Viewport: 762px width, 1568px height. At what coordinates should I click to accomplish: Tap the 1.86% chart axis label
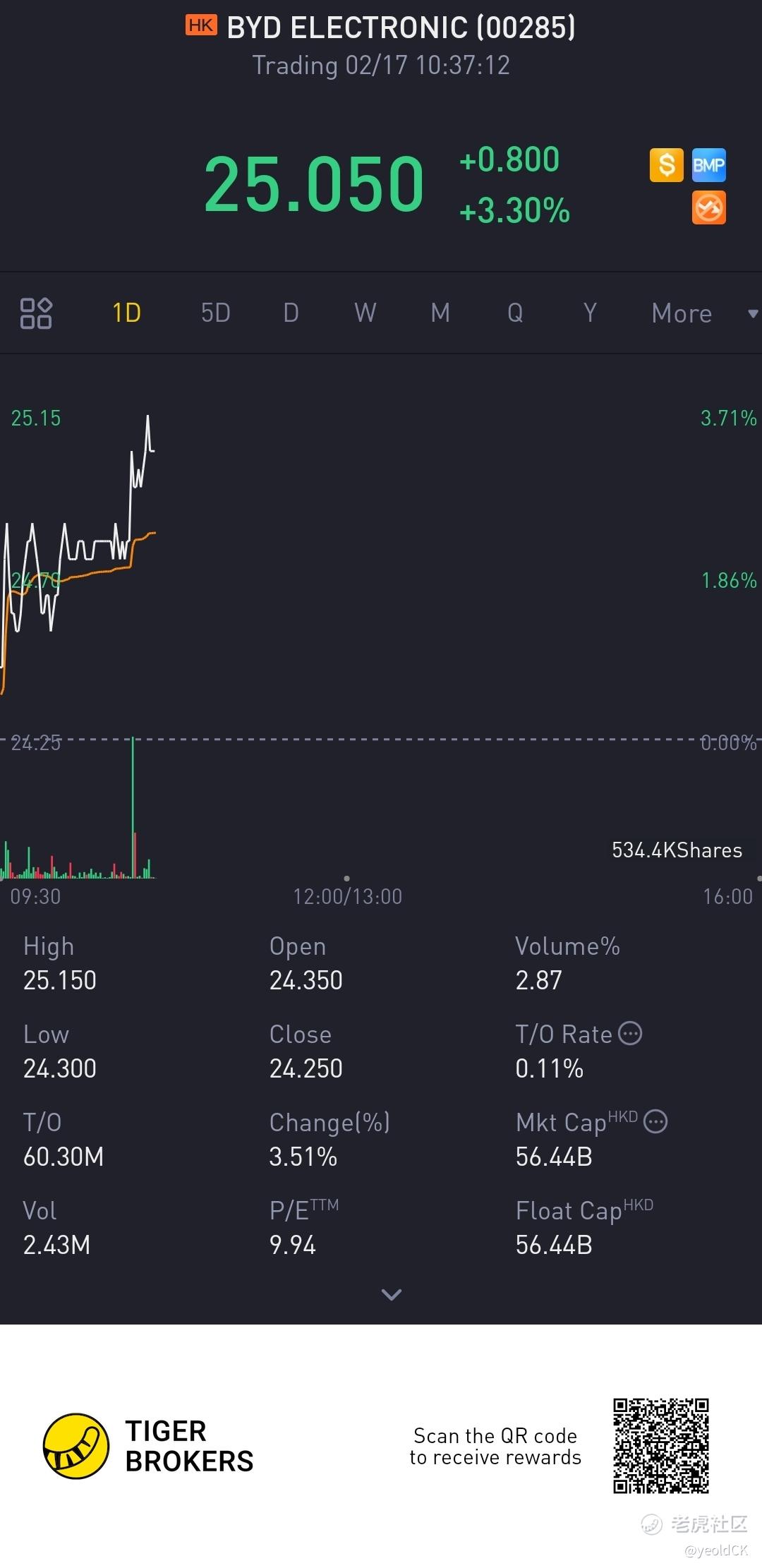[x=729, y=580]
